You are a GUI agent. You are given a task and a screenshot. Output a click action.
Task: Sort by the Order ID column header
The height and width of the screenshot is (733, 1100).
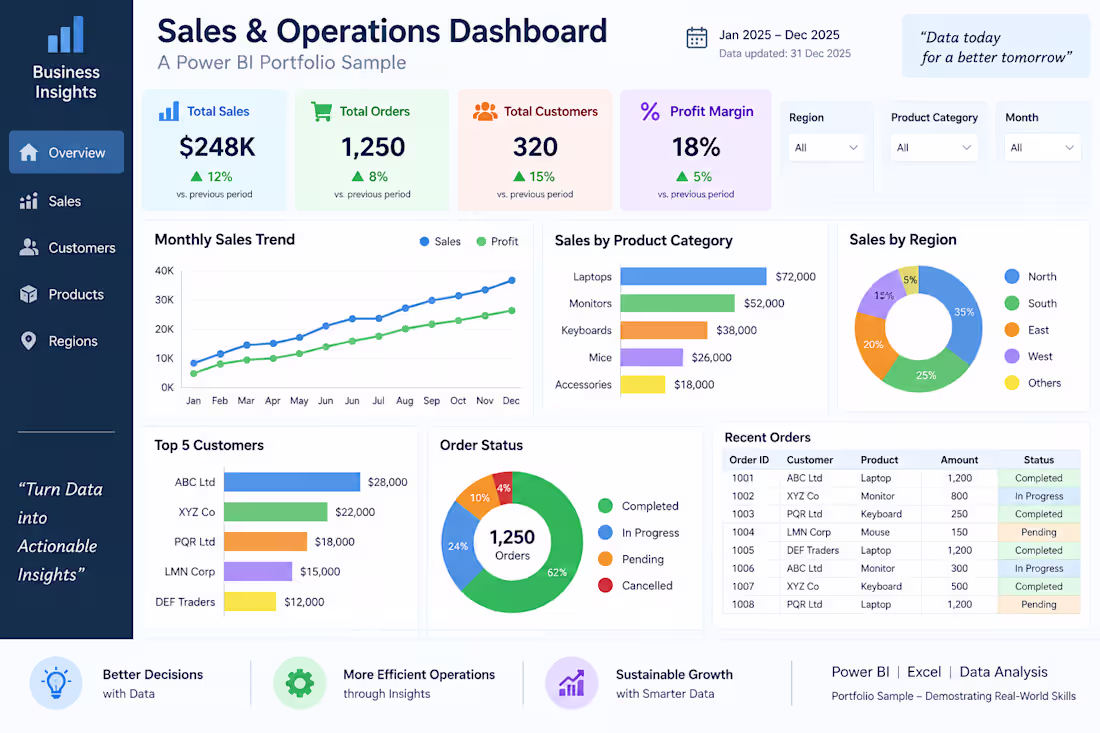click(749, 460)
